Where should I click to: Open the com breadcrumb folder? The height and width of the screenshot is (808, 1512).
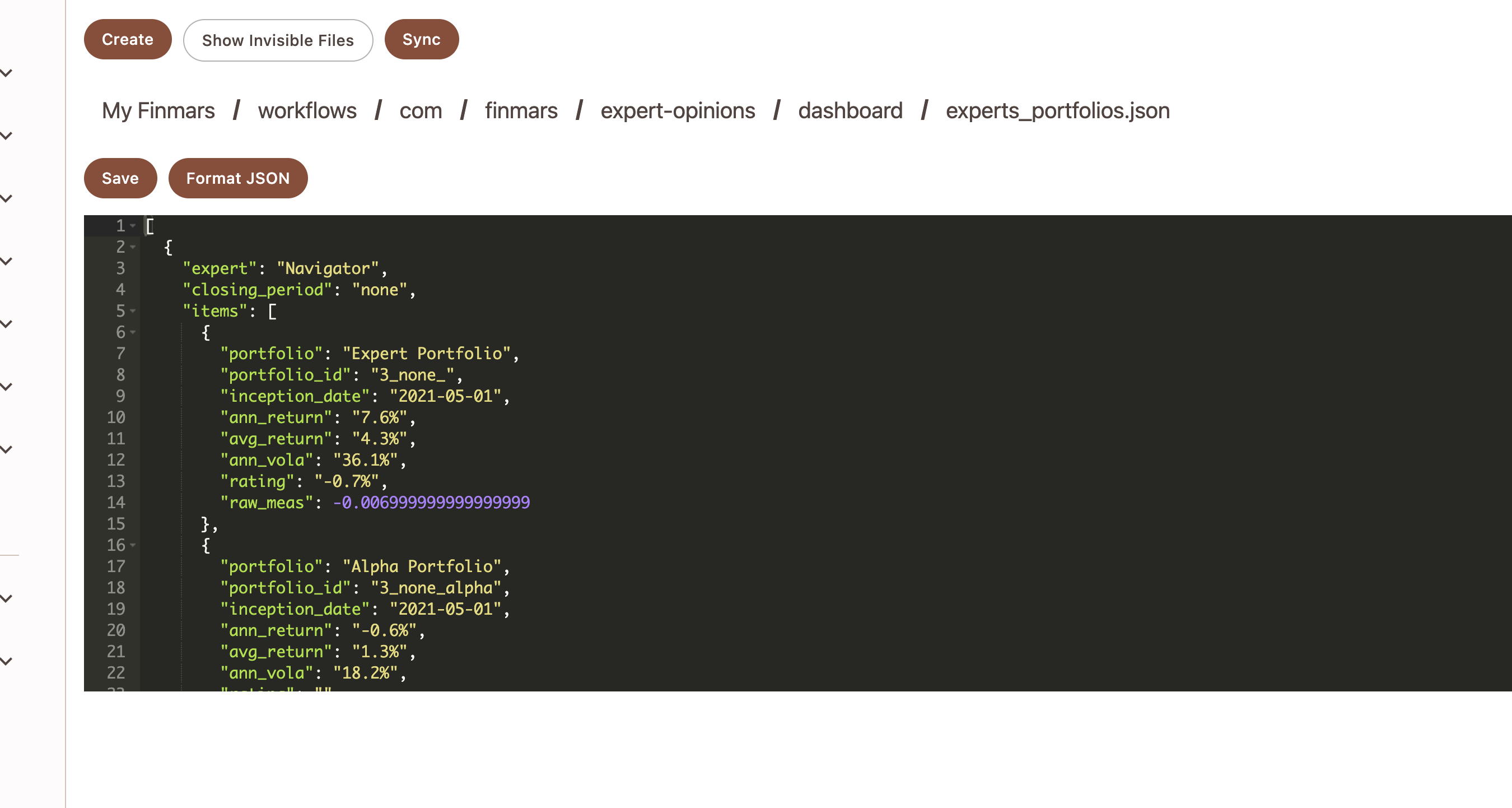[x=420, y=110]
